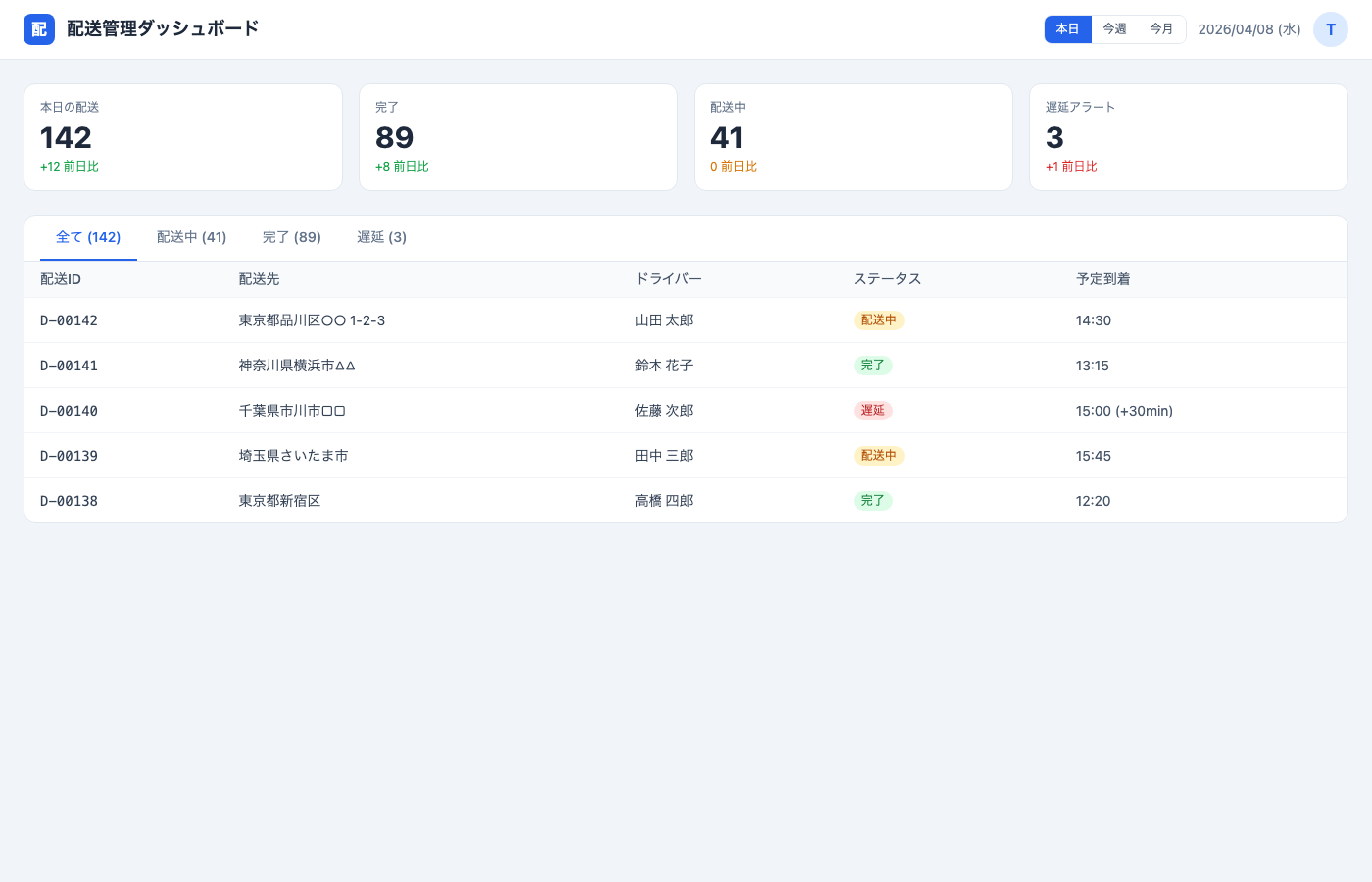Click the 遅延 status badge for D-00140
Screen dimensions: 1372x882
coord(873,411)
